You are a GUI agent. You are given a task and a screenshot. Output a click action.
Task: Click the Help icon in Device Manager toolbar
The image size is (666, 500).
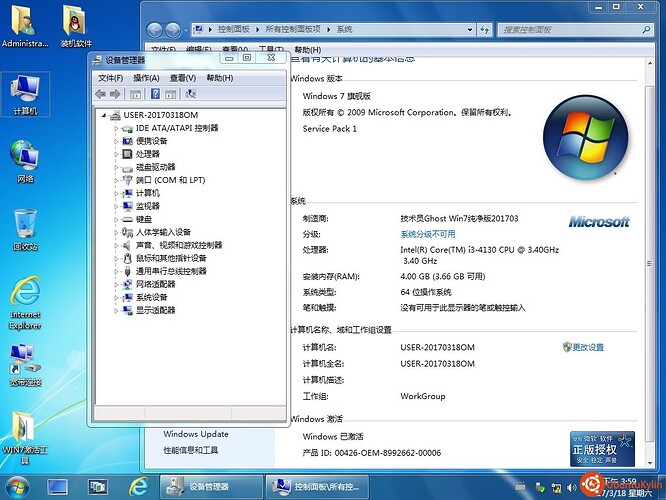coord(155,94)
